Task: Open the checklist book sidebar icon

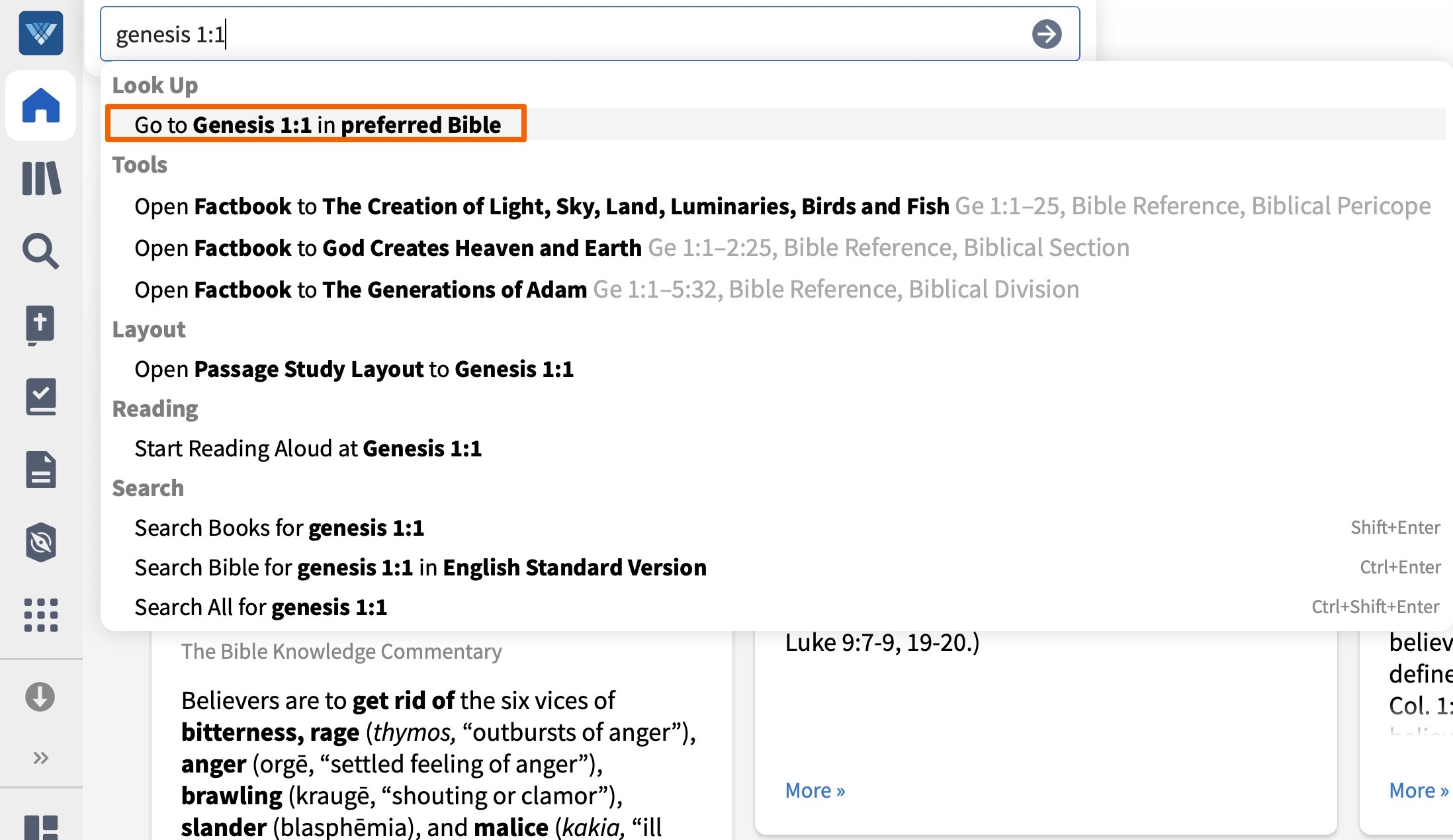Action: pos(41,397)
